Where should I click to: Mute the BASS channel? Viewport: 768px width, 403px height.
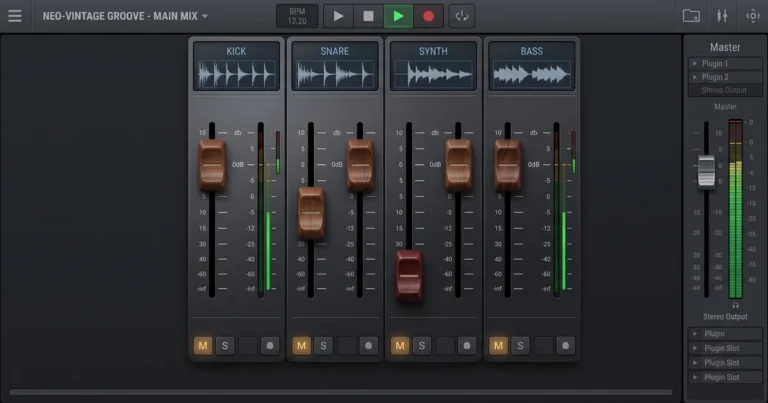pos(498,346)
